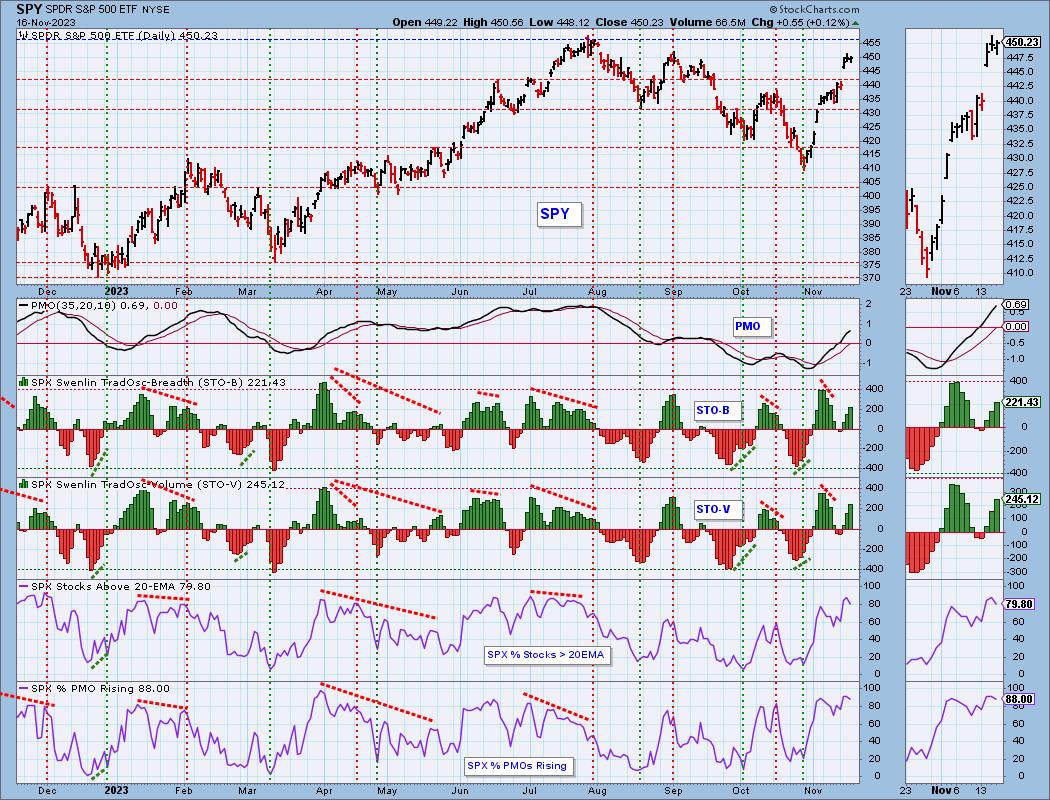Click the 79.80 stocks above 20-EMA tag
1050x800 pixels.
click(1020, 604)
